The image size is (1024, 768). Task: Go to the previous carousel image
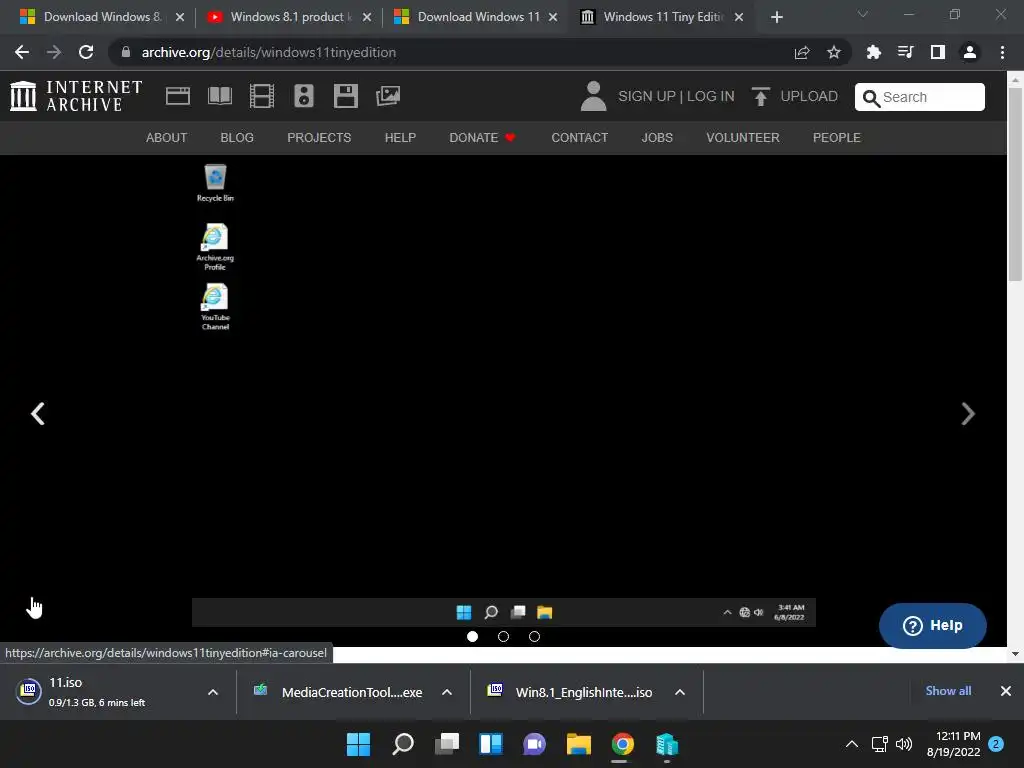pyautogui.click(x=38, y=413)
